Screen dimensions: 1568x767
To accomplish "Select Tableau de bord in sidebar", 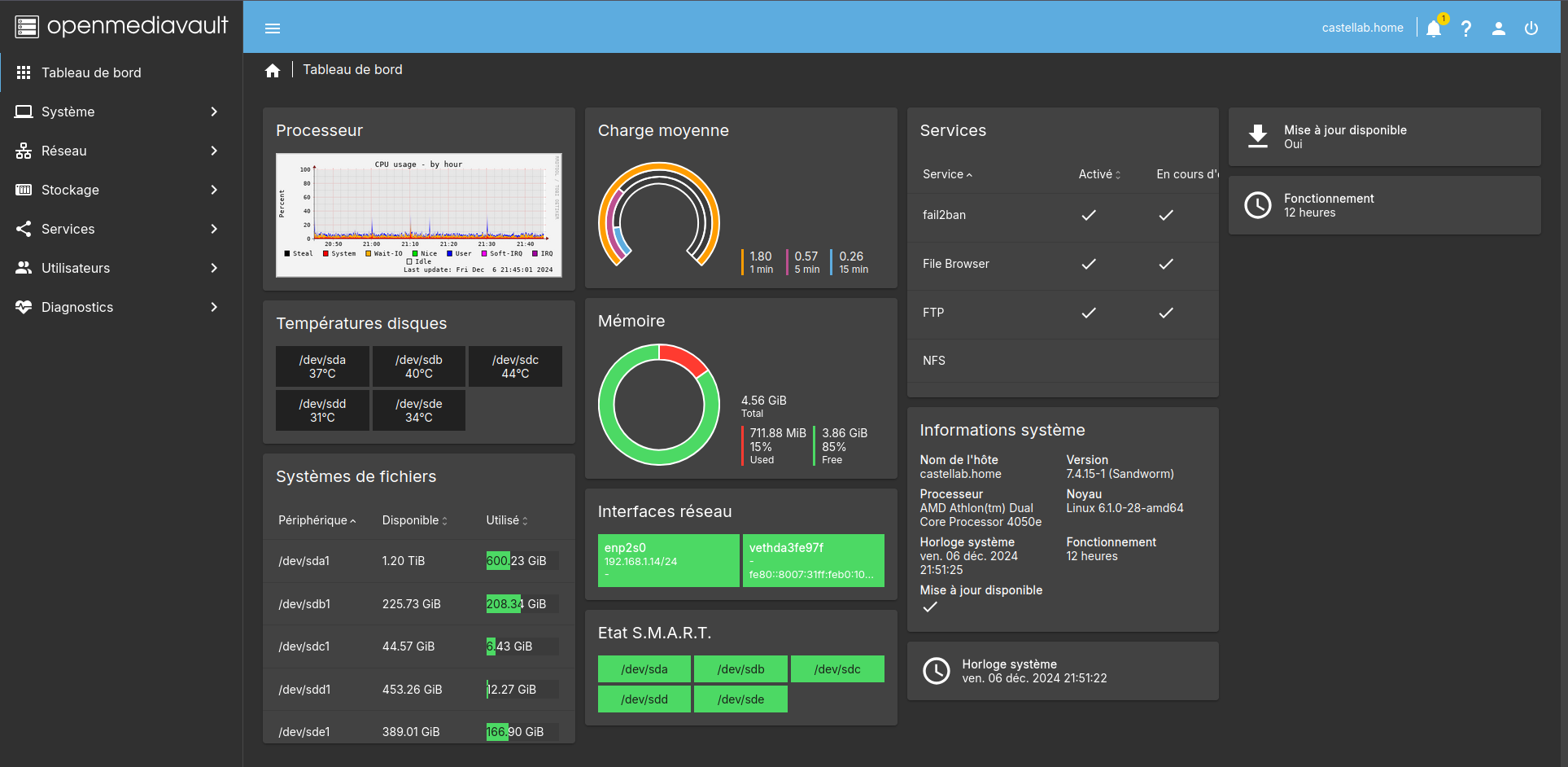I will pyautogui.click(x=91, y=72).
